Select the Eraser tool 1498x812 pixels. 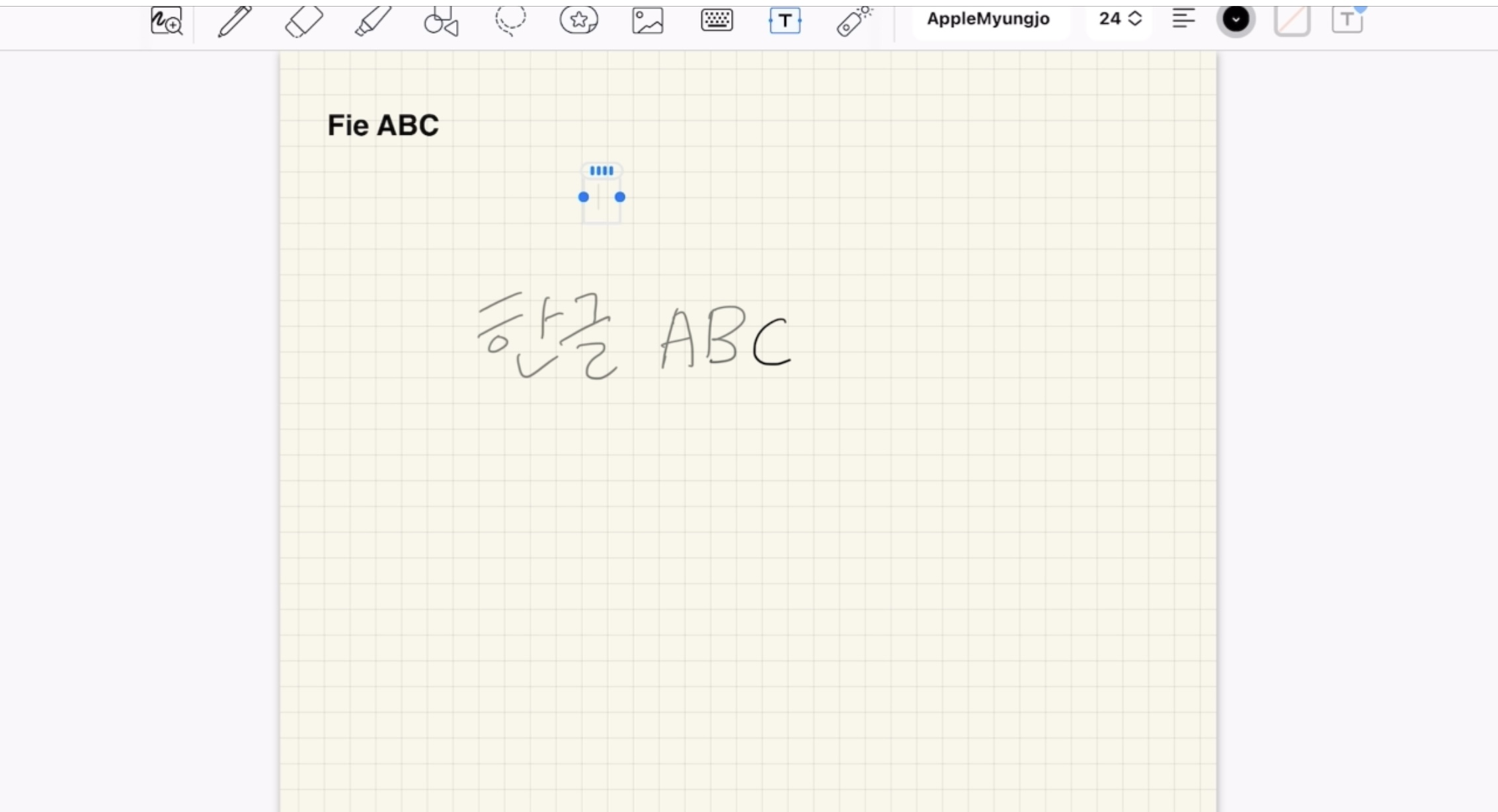pos(304,21)
